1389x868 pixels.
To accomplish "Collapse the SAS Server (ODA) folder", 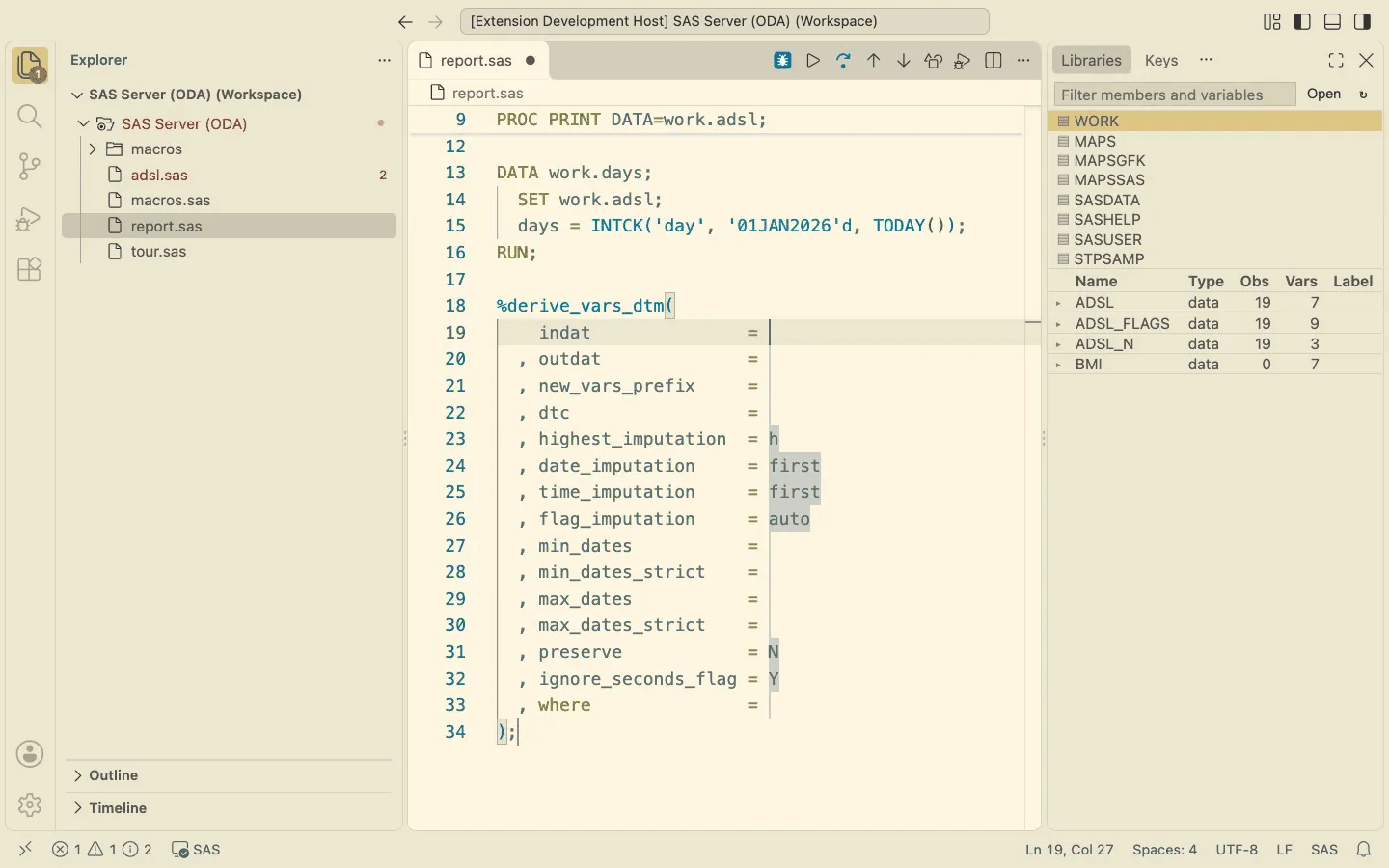I will pyautogui.click(x=84, y=123).
